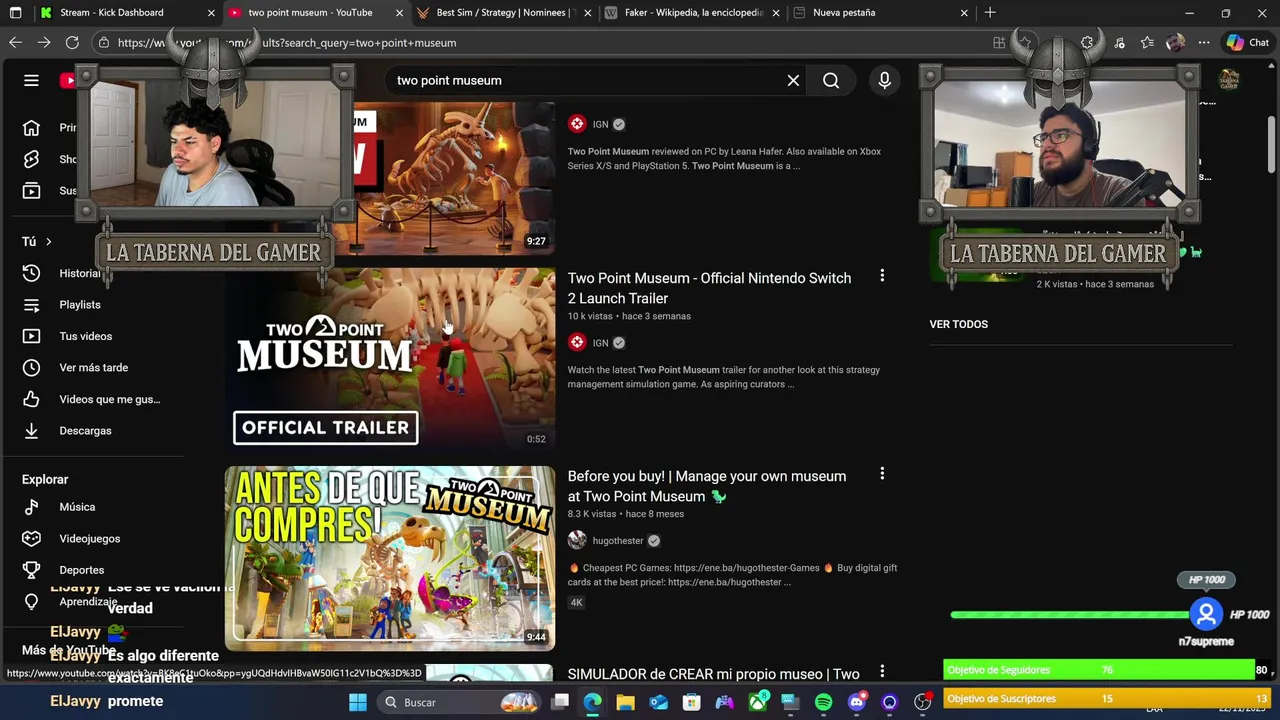The width and height of the screenshot is (1280, 720).
Task: Open OBS Studio from the taskbar
Action: [922, 702]
